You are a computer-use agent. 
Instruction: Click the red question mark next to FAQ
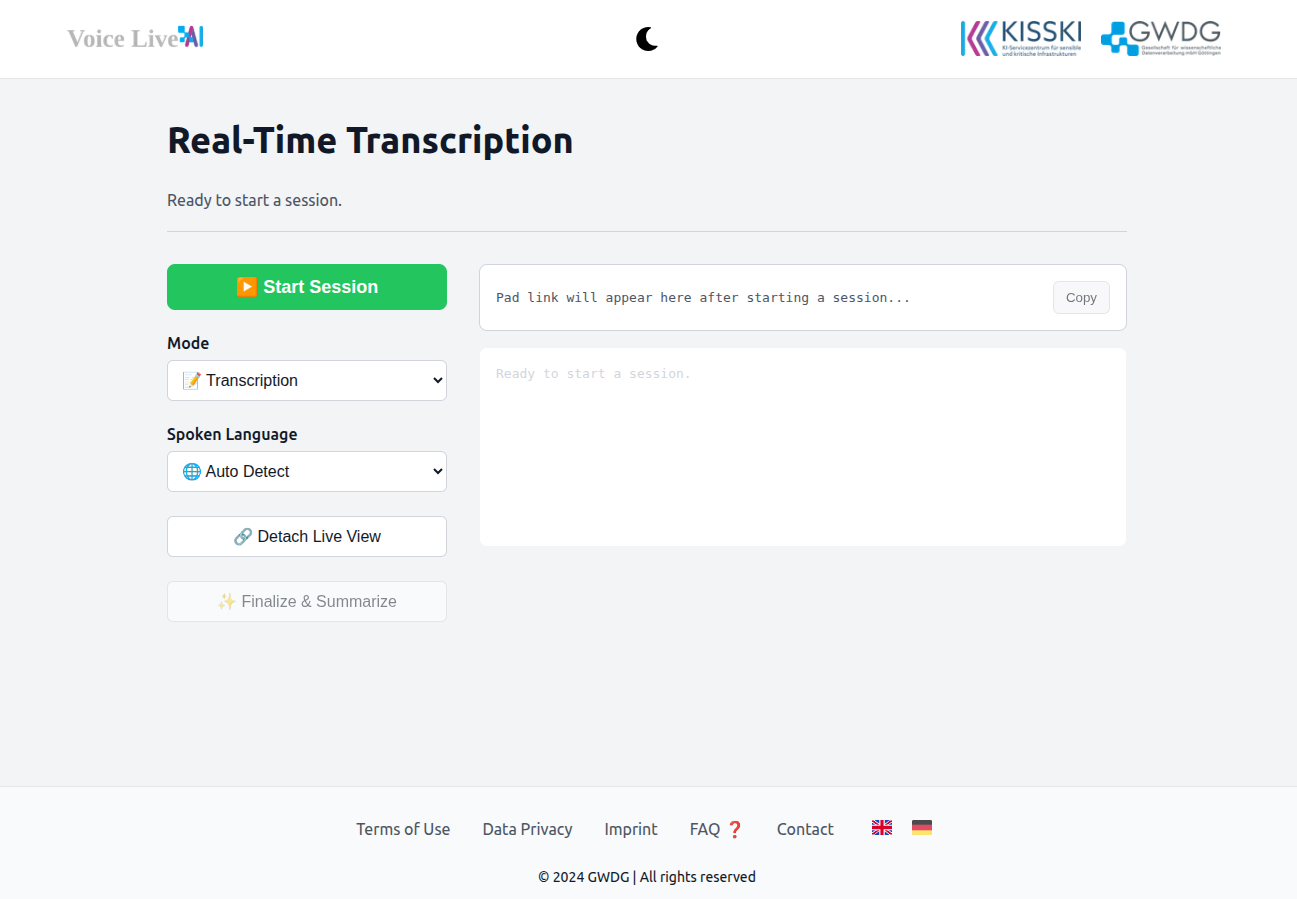click(x=735, y=829)
